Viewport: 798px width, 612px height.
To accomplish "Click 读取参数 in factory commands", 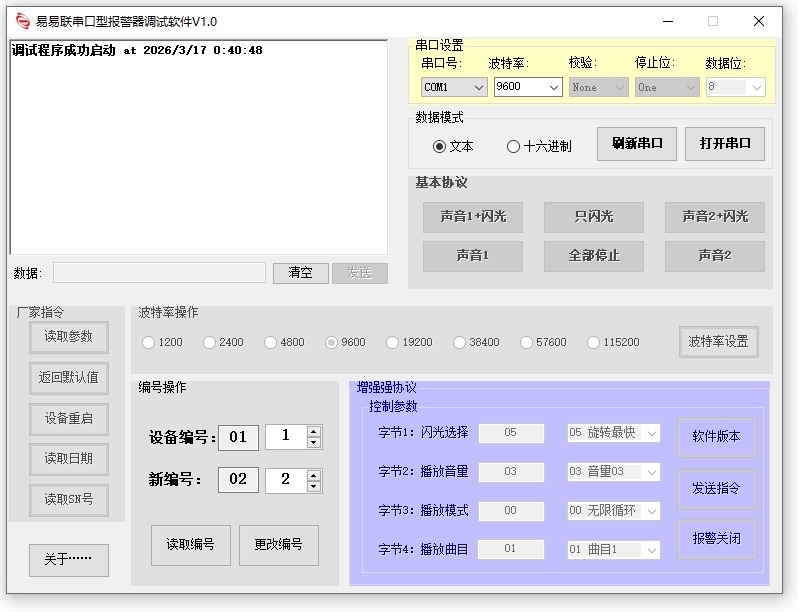I will (68, 337).
